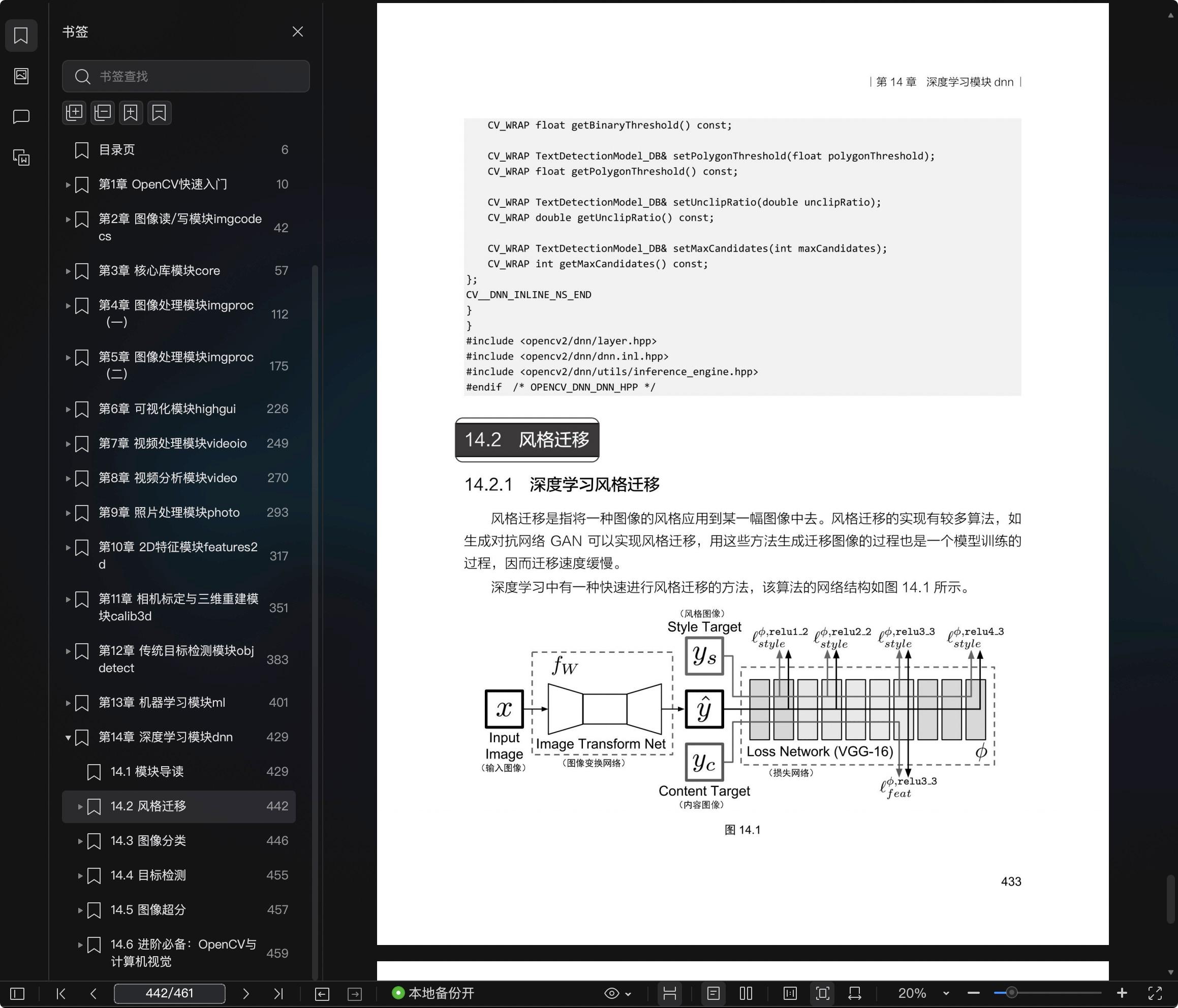Expand 第3章 核心库模块core

click(x=68, y=271)
